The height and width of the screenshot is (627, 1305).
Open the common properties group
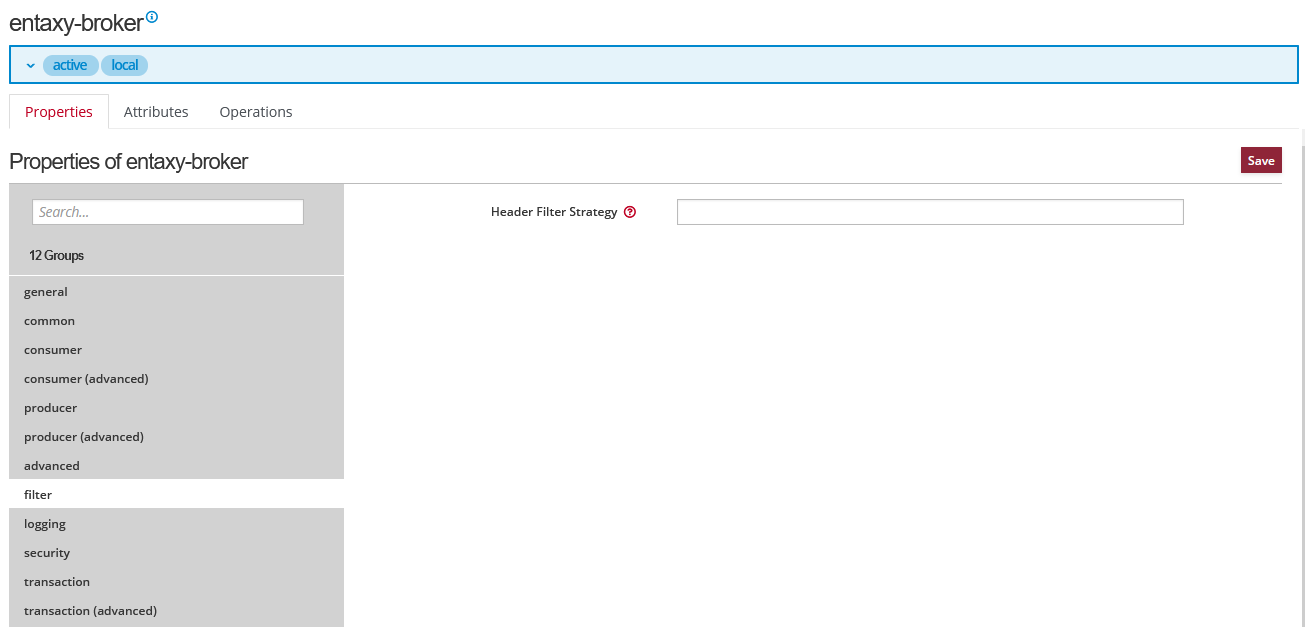point(50,321)
